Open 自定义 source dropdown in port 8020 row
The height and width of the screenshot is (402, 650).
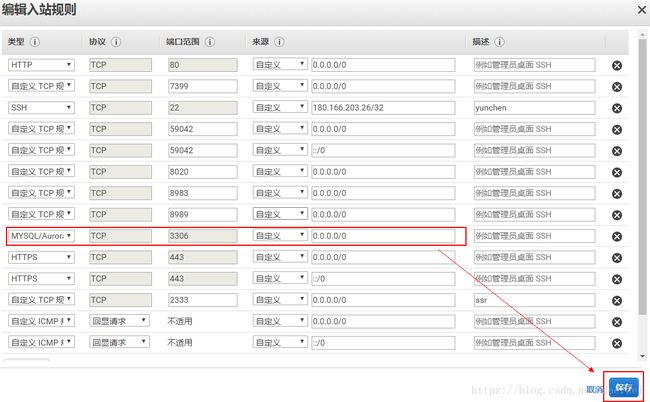click(280, 172)
